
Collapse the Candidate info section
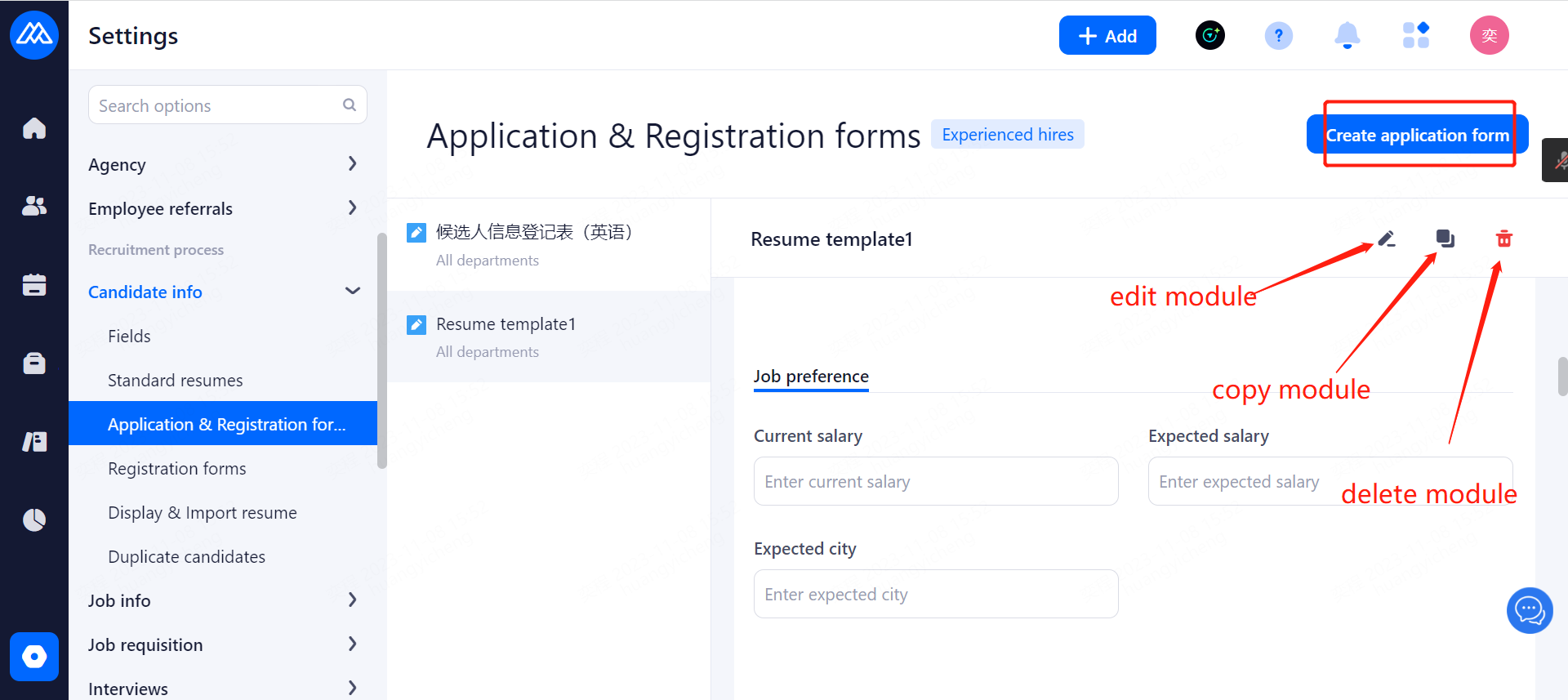[x=352, y=292]
